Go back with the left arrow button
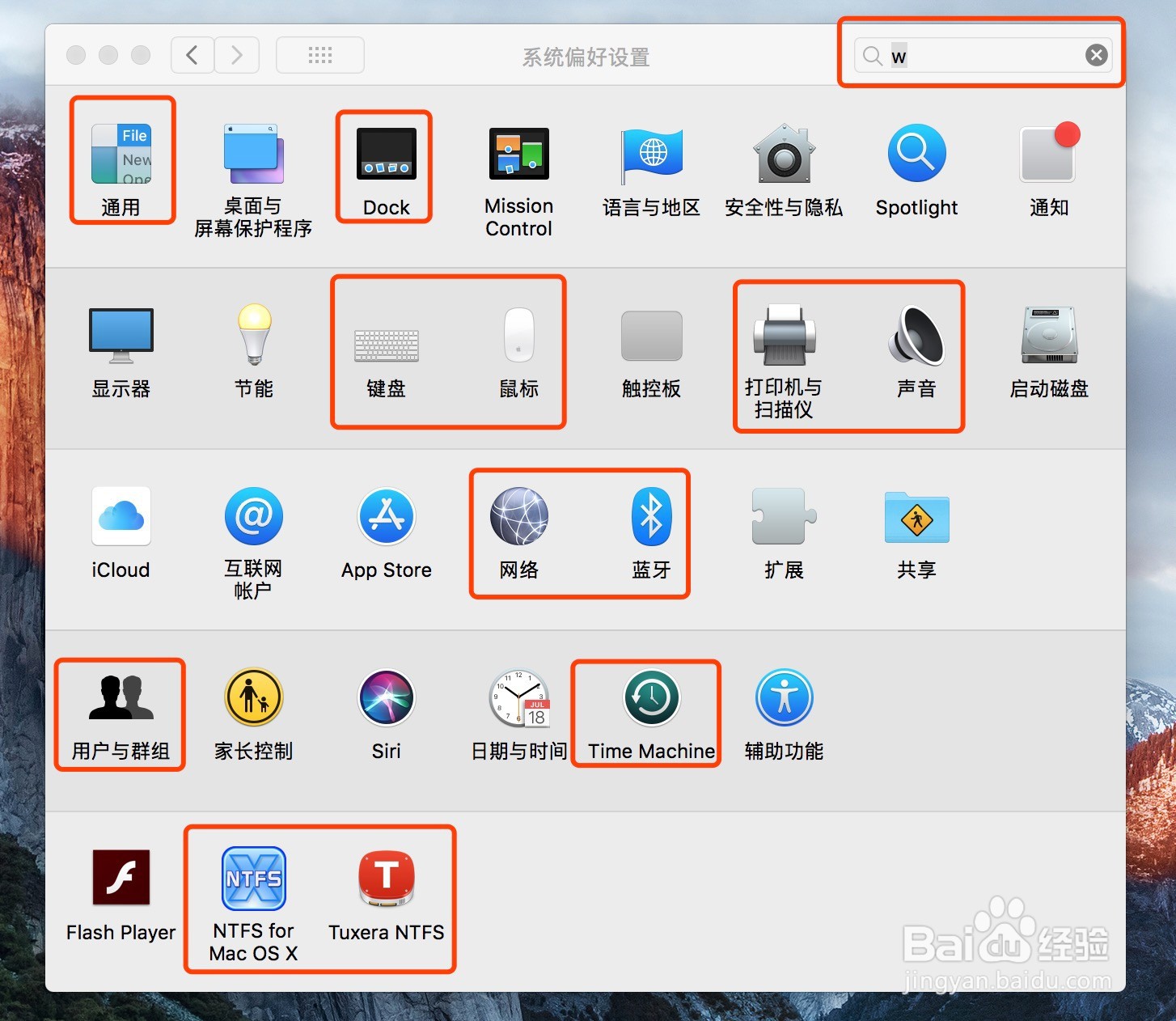The height and width of the screenshot is (1021, 1176). (x=192, y=55)
